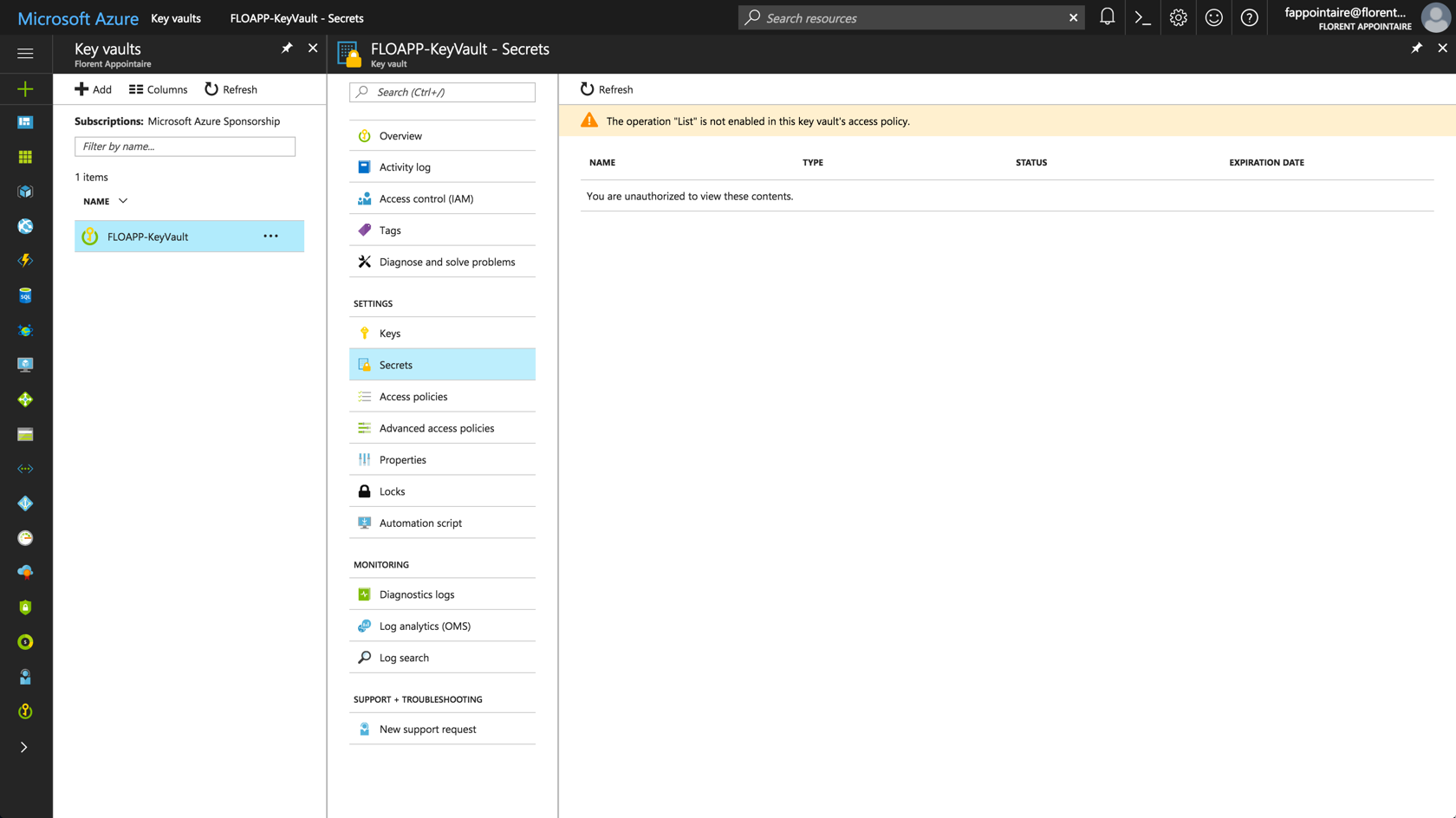Click the warning triangle icon in banner
The height and width of the screenshot is (818, 1456).
tap(589, 120)
